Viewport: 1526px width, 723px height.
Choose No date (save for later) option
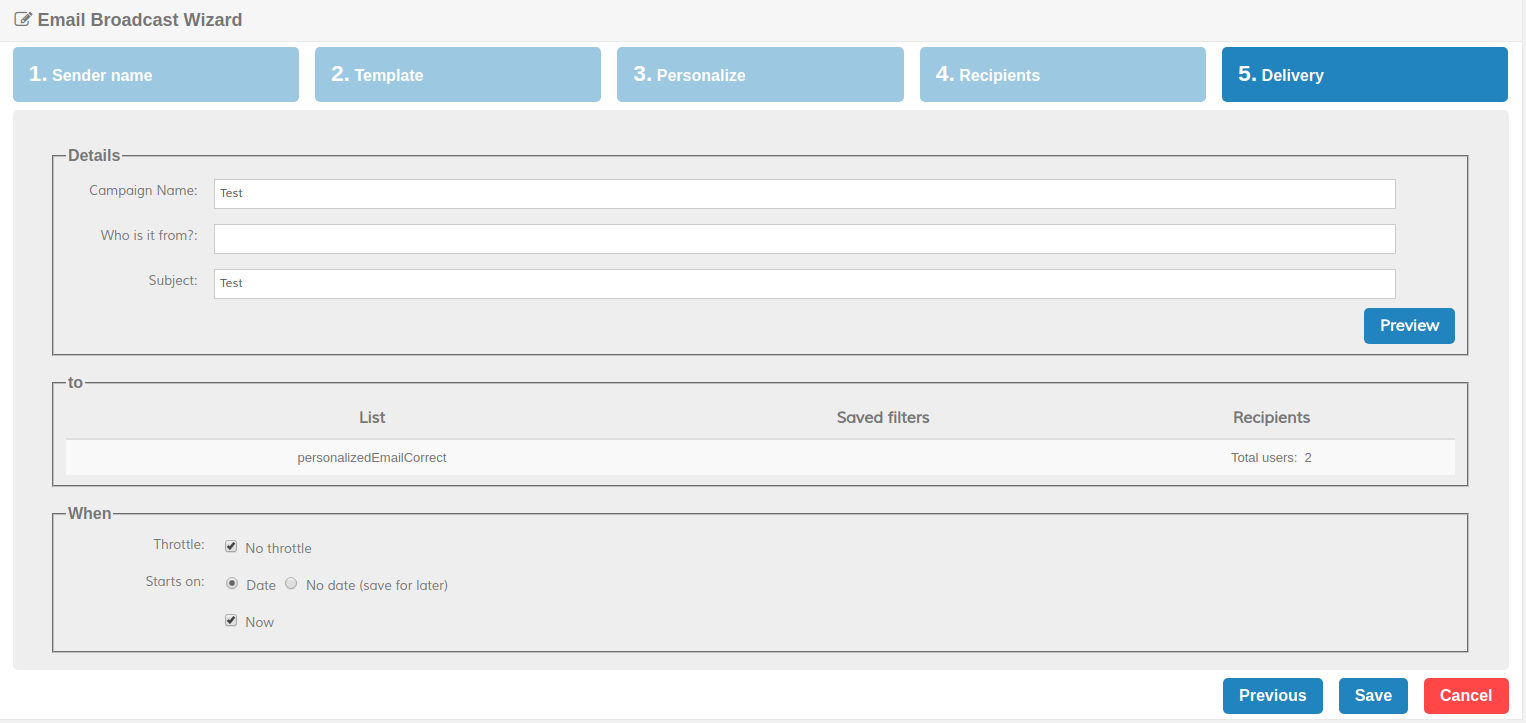coord(292,584)
